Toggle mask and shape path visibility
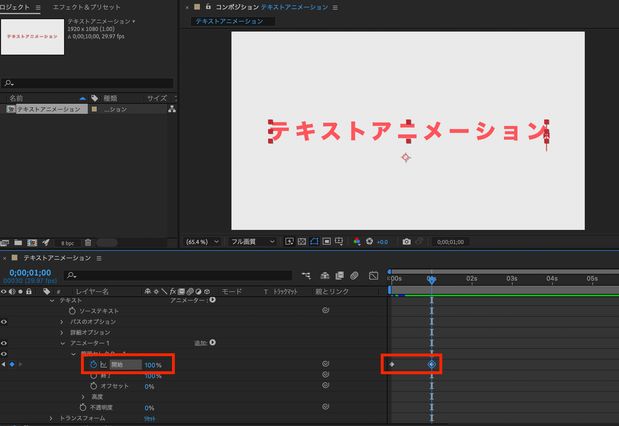619x426 pixels. (314, 241)
